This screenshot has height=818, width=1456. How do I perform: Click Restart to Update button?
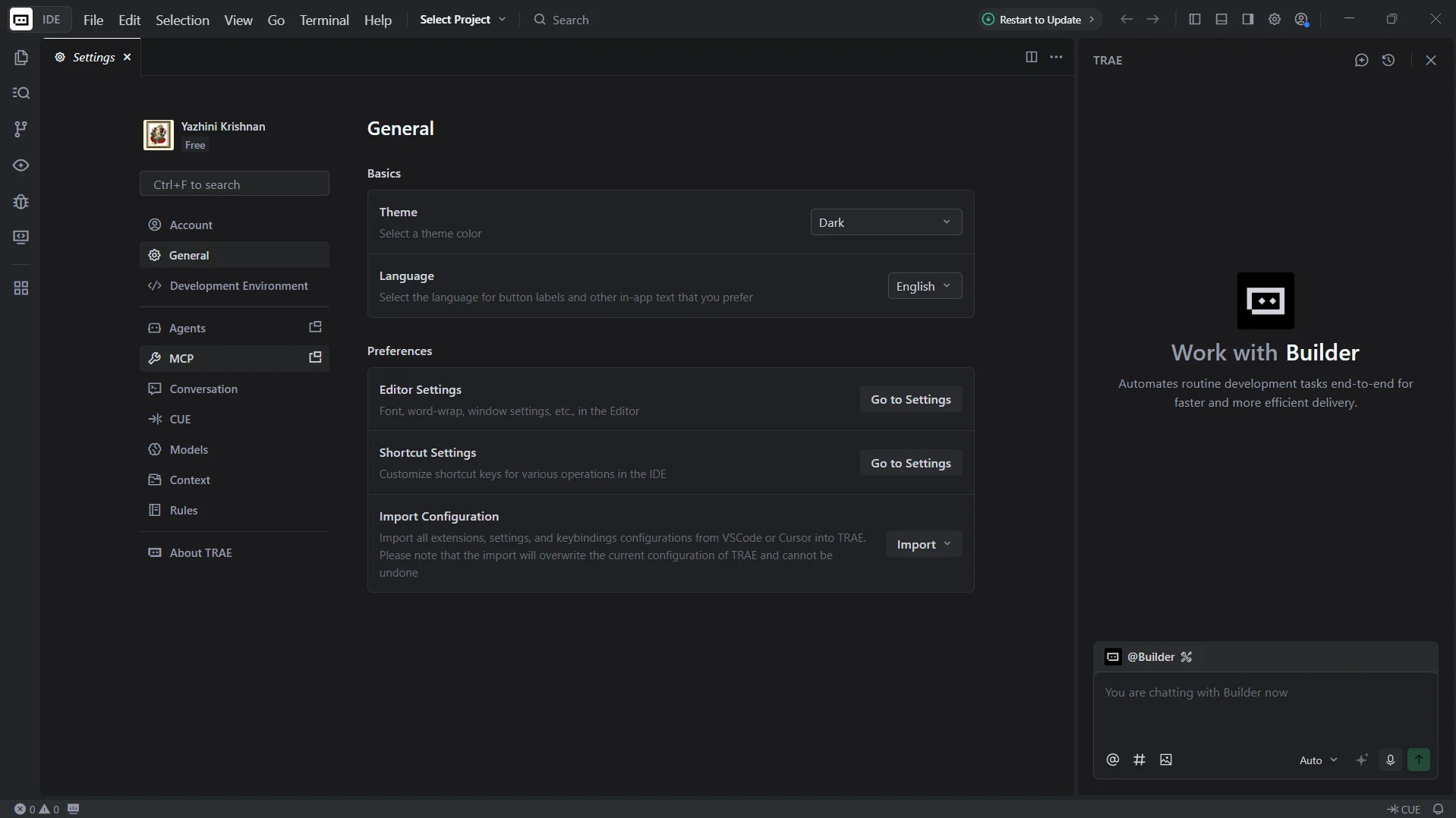pos(1038,20)
